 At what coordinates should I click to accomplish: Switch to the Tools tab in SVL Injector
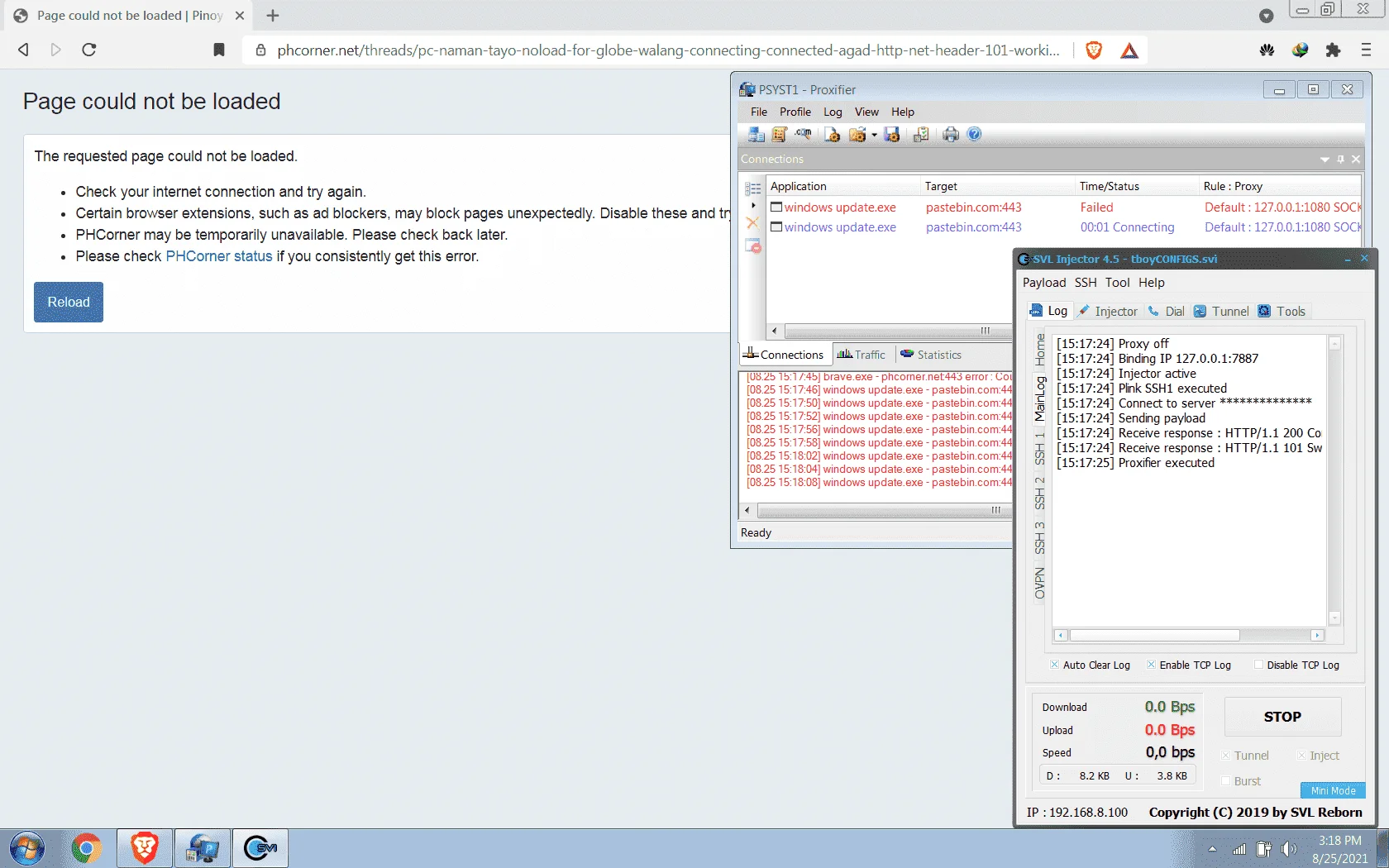tap(1282, 312)
